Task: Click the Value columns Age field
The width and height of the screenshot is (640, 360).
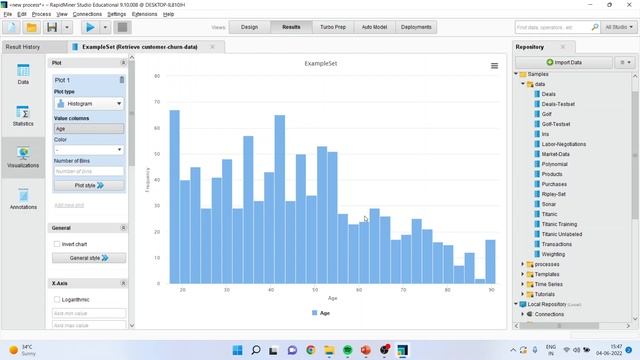Action: 89,129
